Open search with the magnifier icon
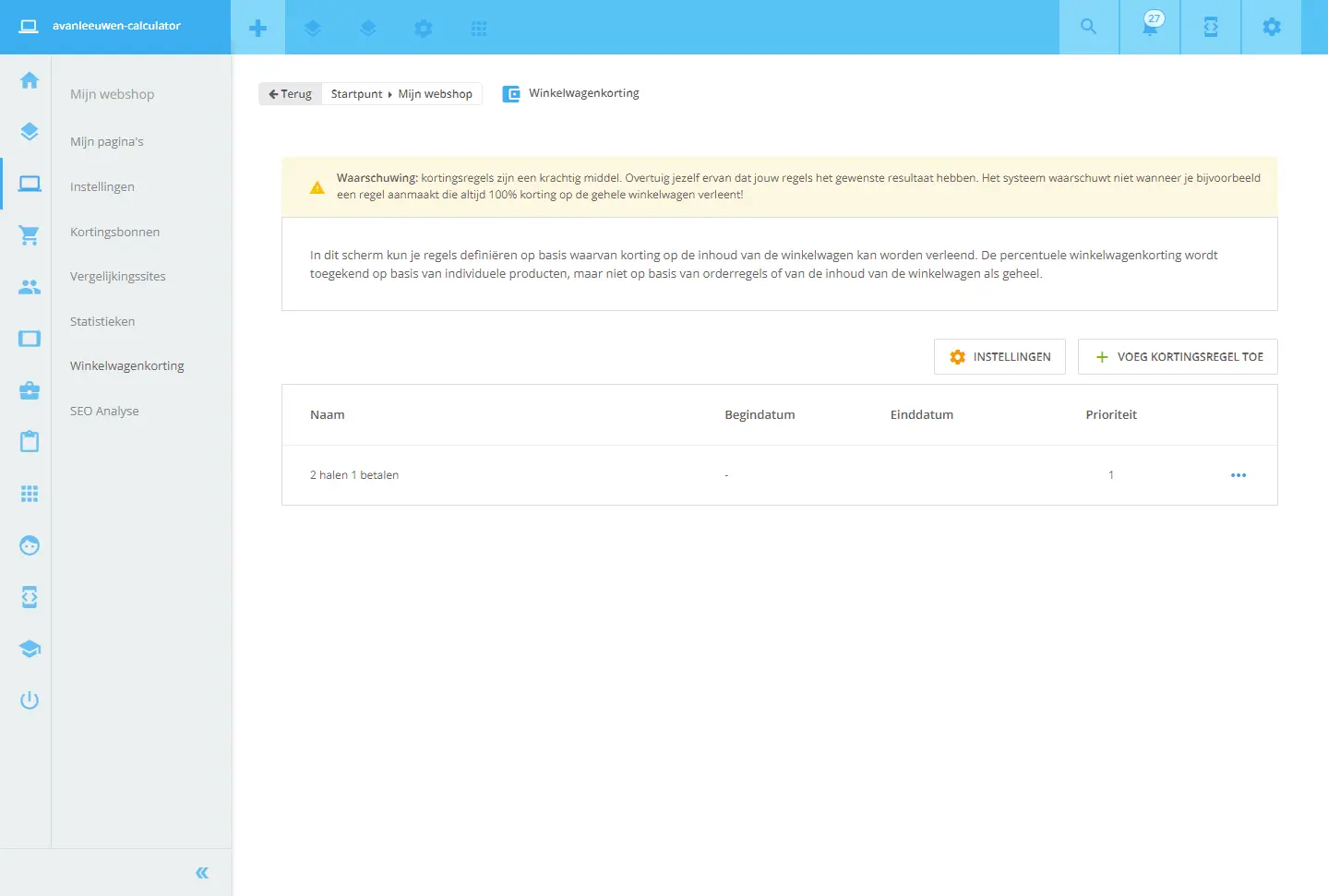The height and width of the screenshot is (896, 1328). pyautogui.click(x=1089, y=27)
